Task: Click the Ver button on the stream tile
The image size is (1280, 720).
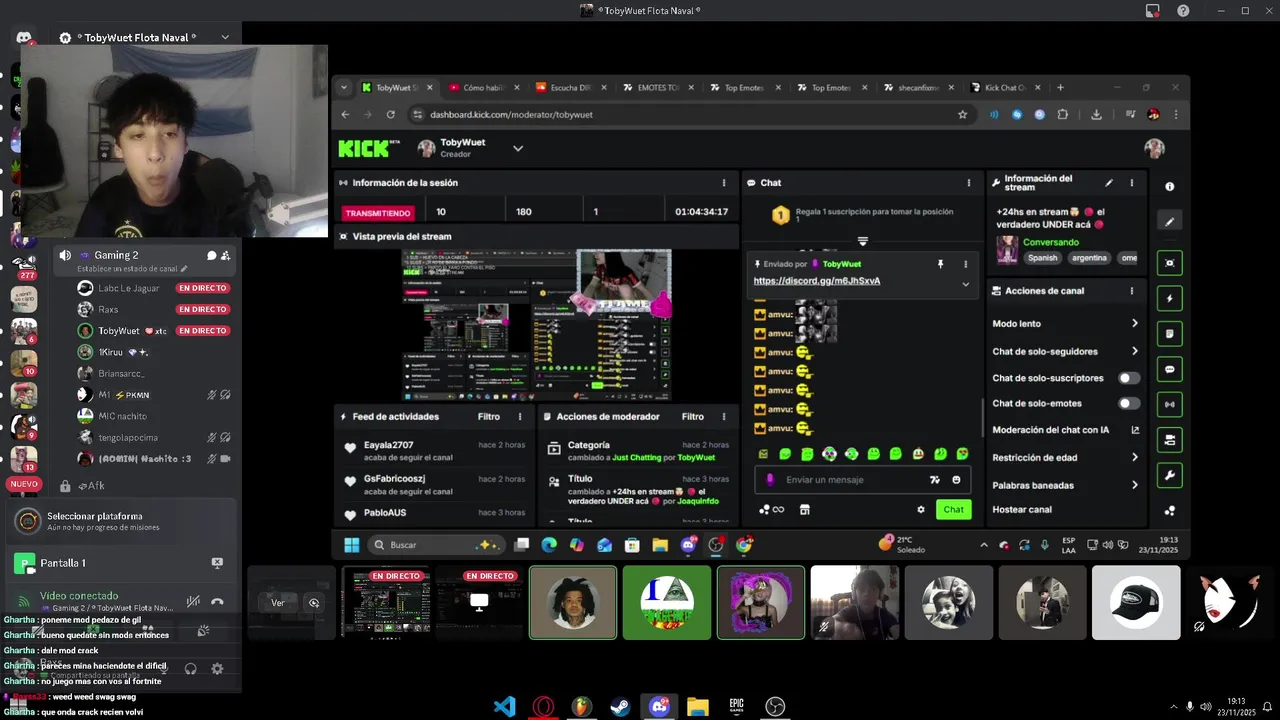Action: coord(278,603)
